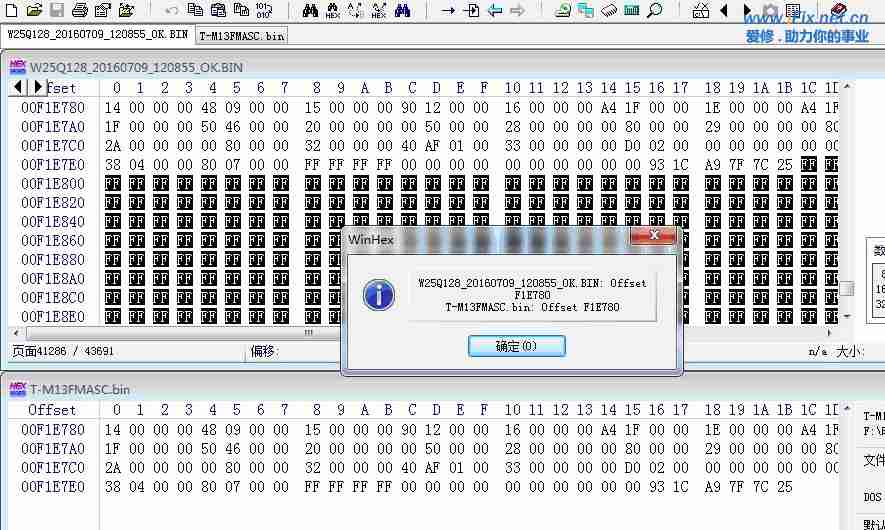Click the right arrow beside Offset header

coord(37,87)
